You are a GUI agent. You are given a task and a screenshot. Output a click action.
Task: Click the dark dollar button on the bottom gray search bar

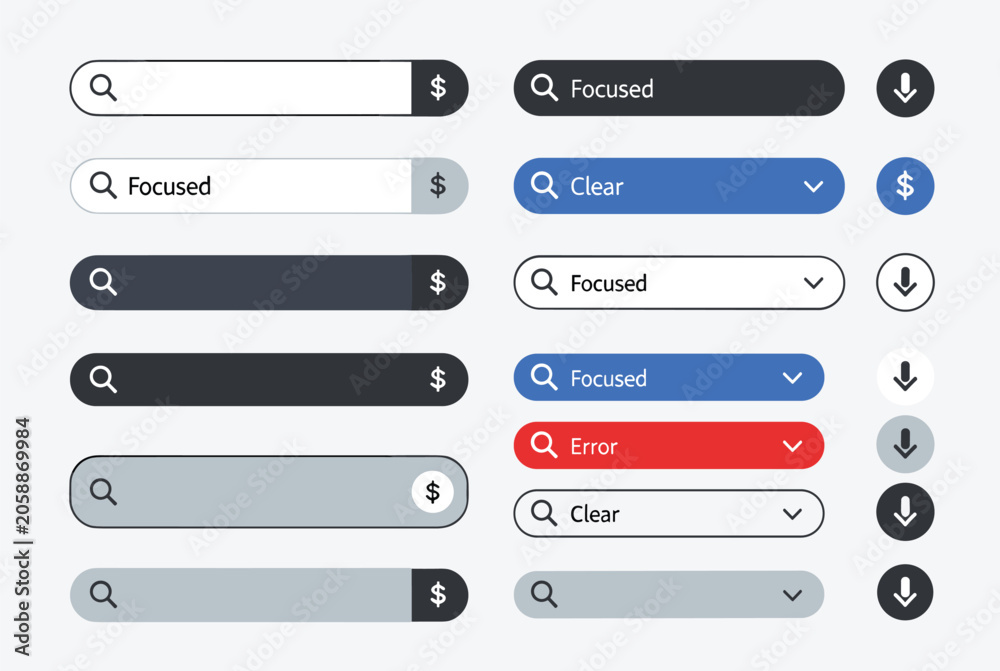tap(439, 594)
